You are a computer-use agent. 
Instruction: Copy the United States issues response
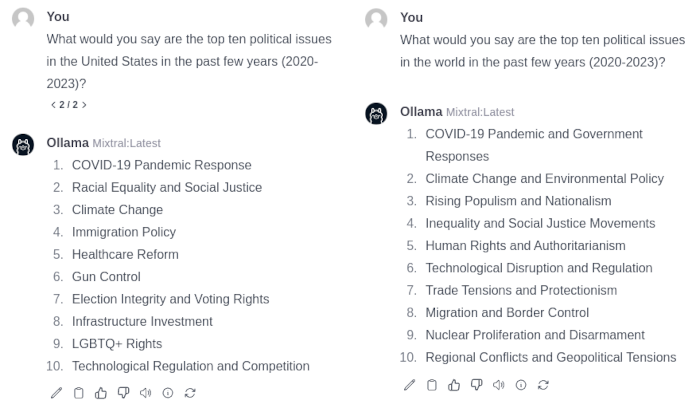[79, 393]
